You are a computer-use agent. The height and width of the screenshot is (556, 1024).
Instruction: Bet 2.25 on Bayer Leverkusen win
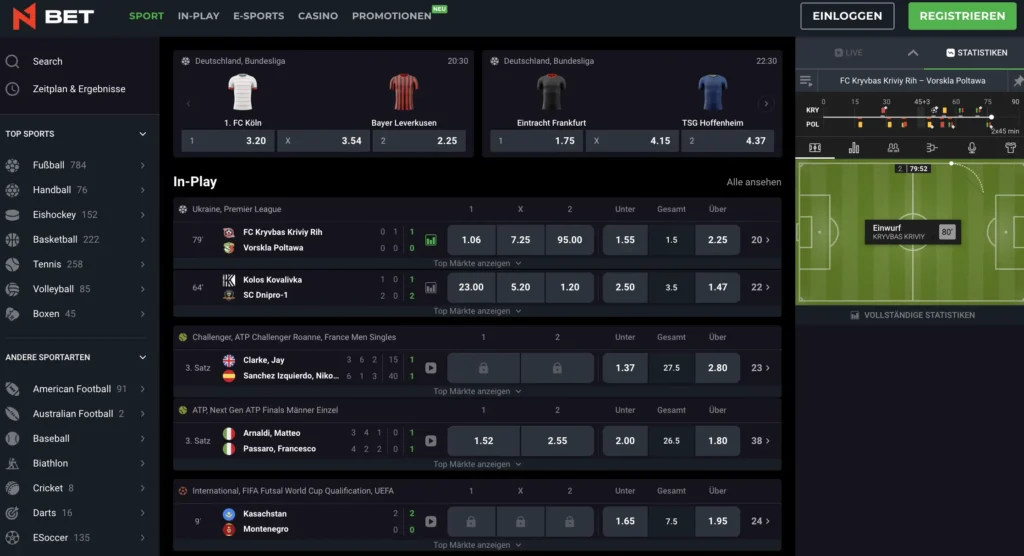[x=419, y=140]
